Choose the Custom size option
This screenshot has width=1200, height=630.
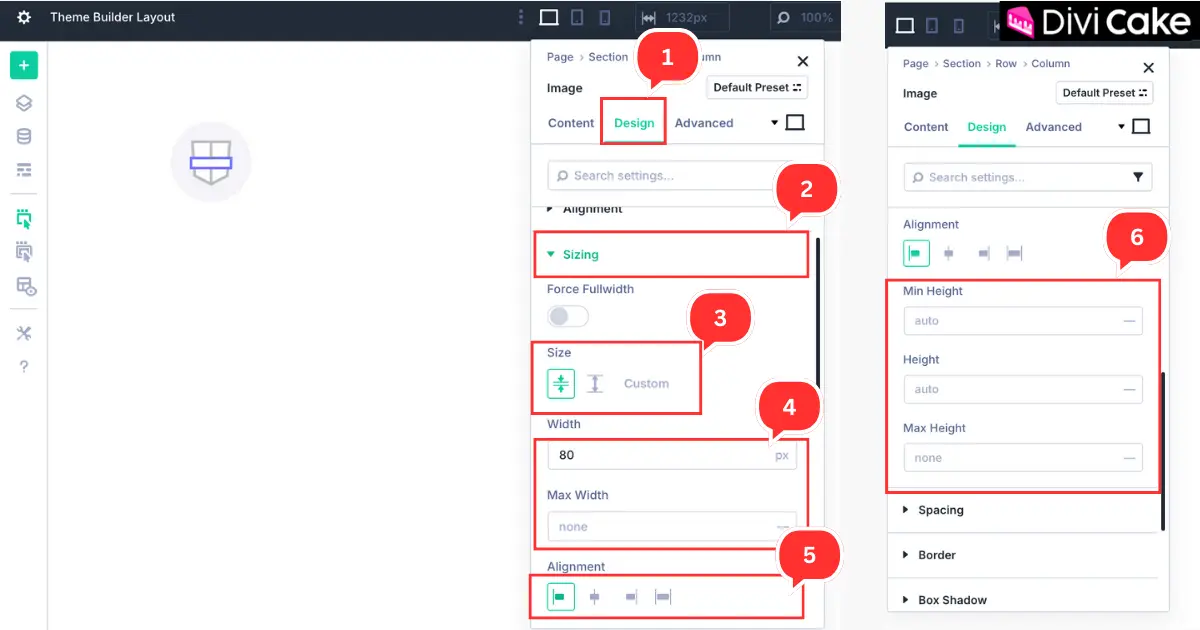click(x=646, y=384)
